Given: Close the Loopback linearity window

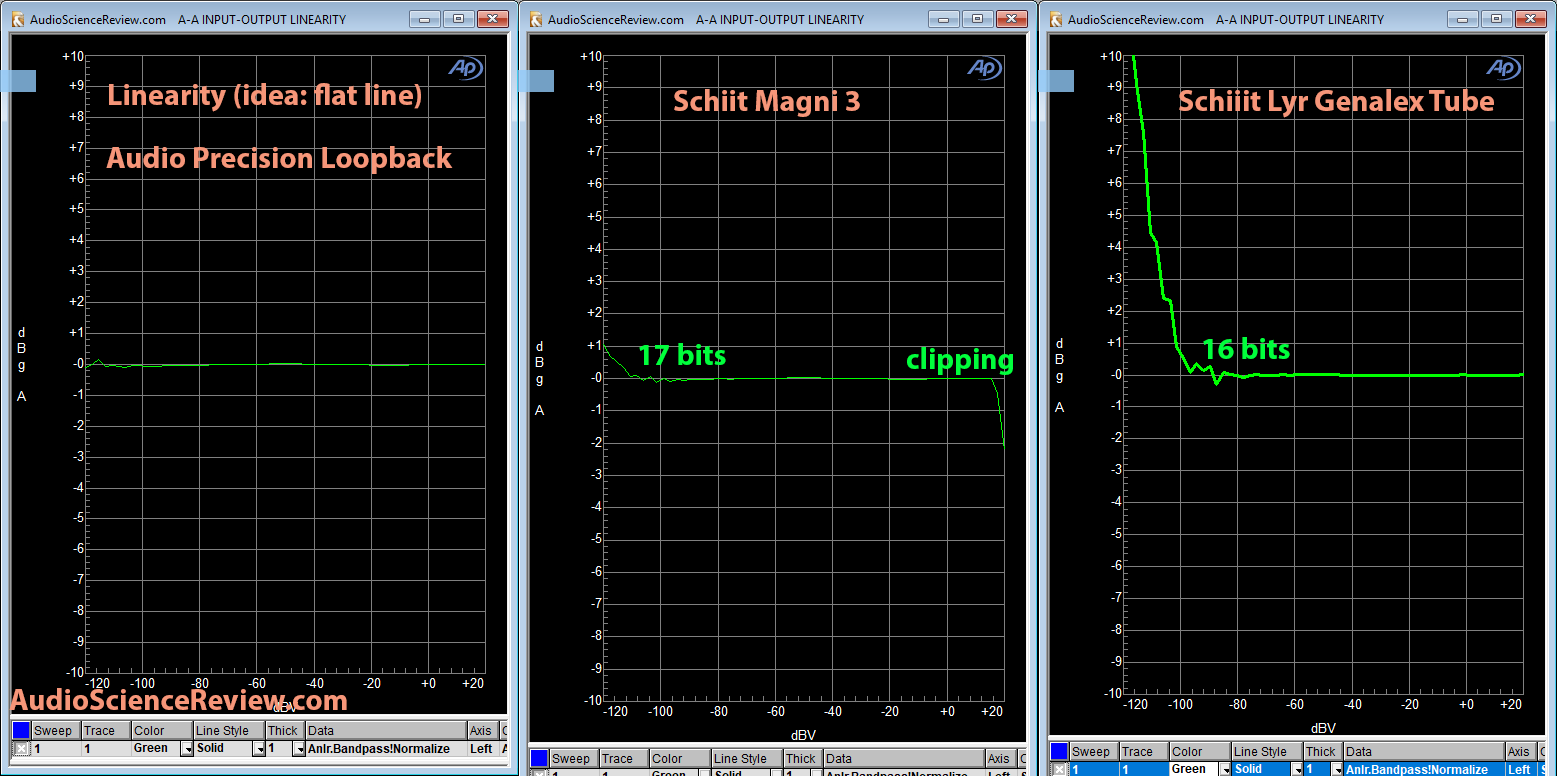Looking at the screenshot, I should point(491,19).
